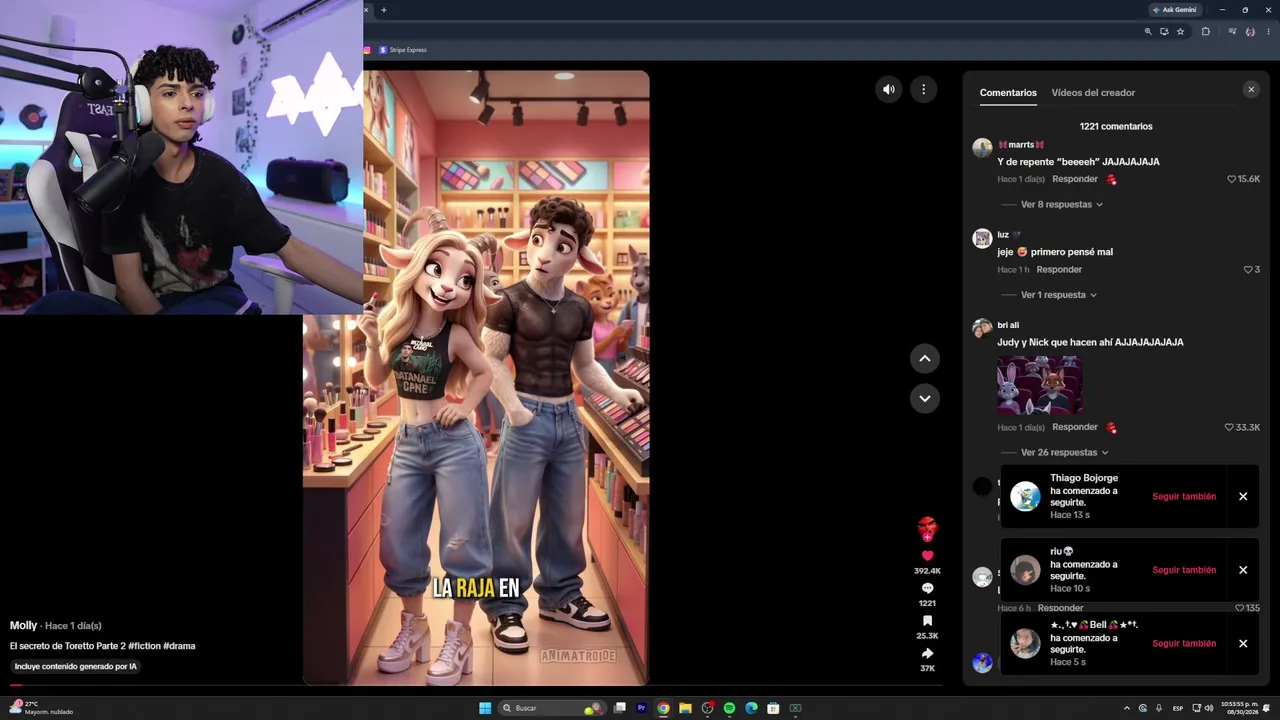The height and width of the screenshot is (720, 1280).
Task: Open Premiere Pro from the taskbar
Action: coord(641,708)
